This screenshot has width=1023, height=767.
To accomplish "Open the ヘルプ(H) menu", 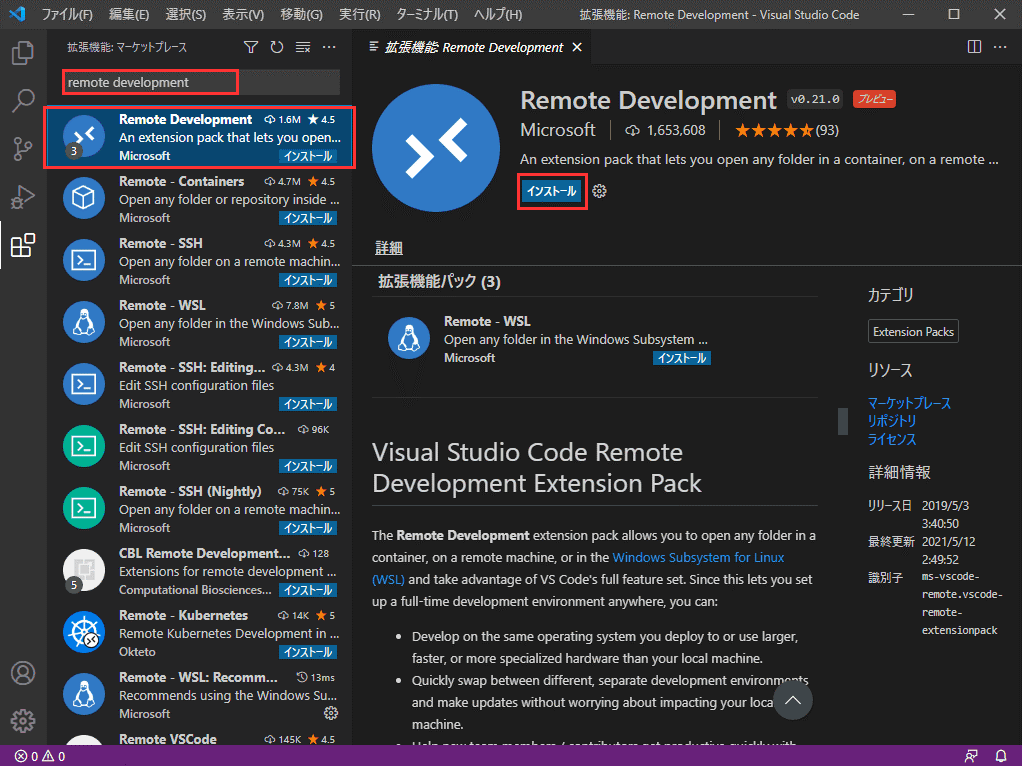I will tap(498, 14).
